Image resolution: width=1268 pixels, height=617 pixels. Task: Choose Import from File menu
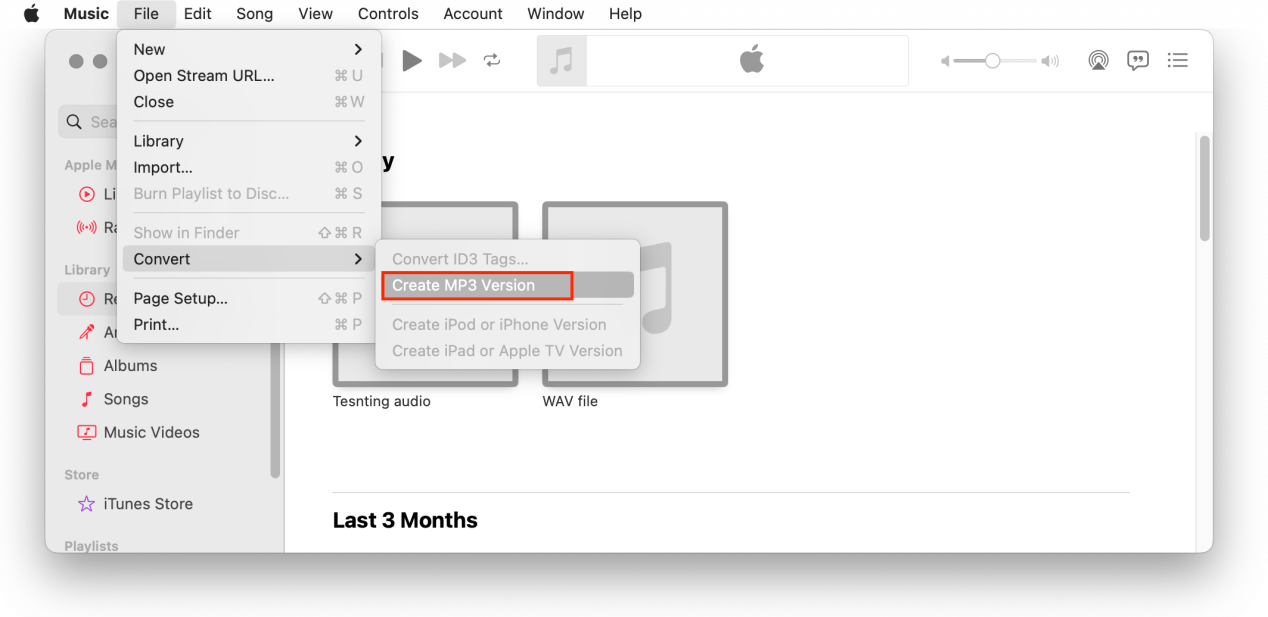pos(163,167)
